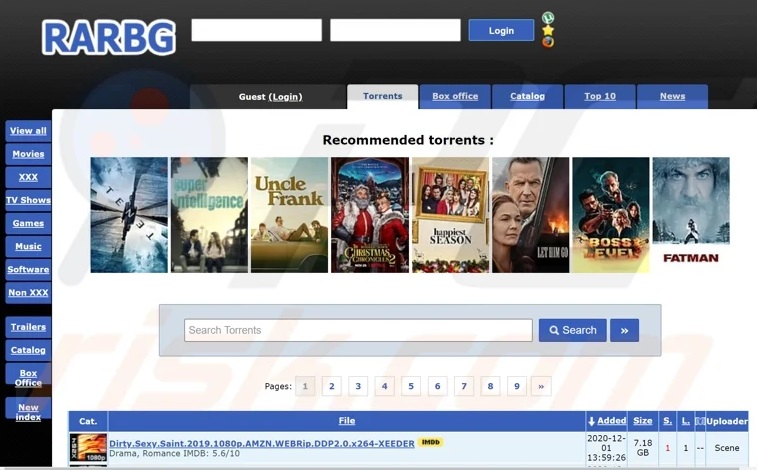Focus the username input field
The image size is (761, 470).
point(256,30)
